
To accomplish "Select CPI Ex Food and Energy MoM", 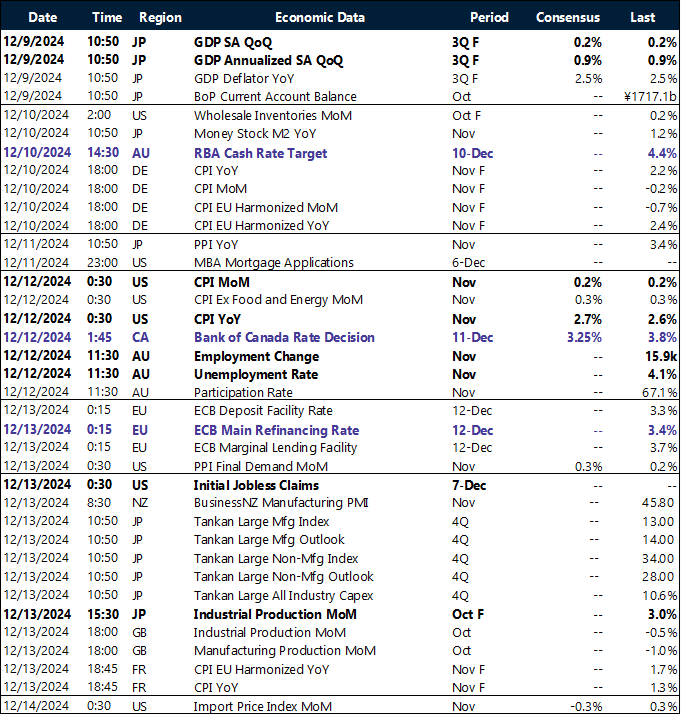I will 278,300.
